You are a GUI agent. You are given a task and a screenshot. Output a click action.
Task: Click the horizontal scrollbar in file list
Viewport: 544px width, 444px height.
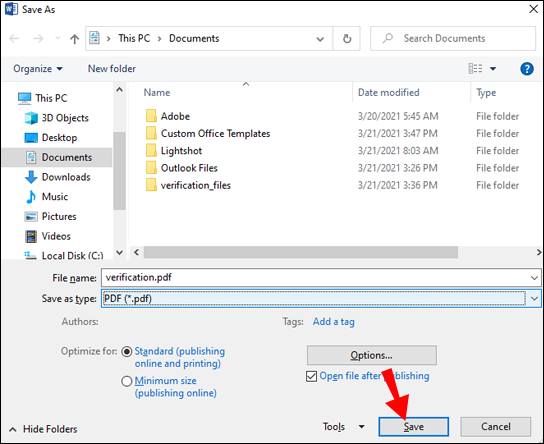tap(301, 252)
